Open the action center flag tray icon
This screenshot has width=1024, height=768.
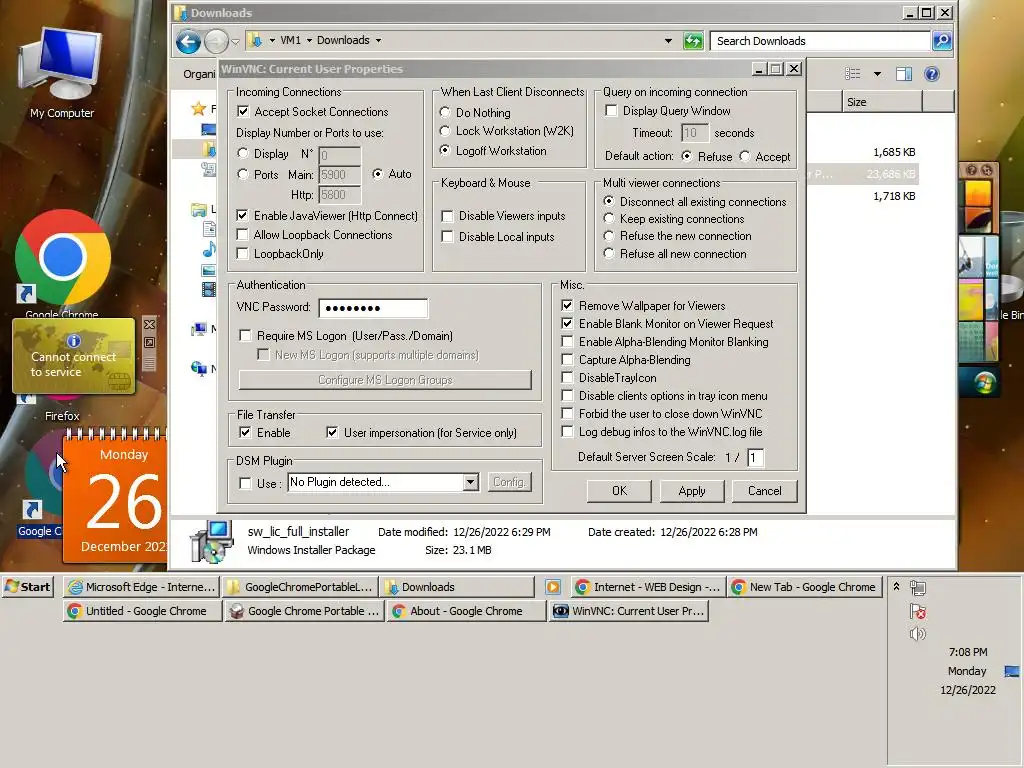pos(918,611)
